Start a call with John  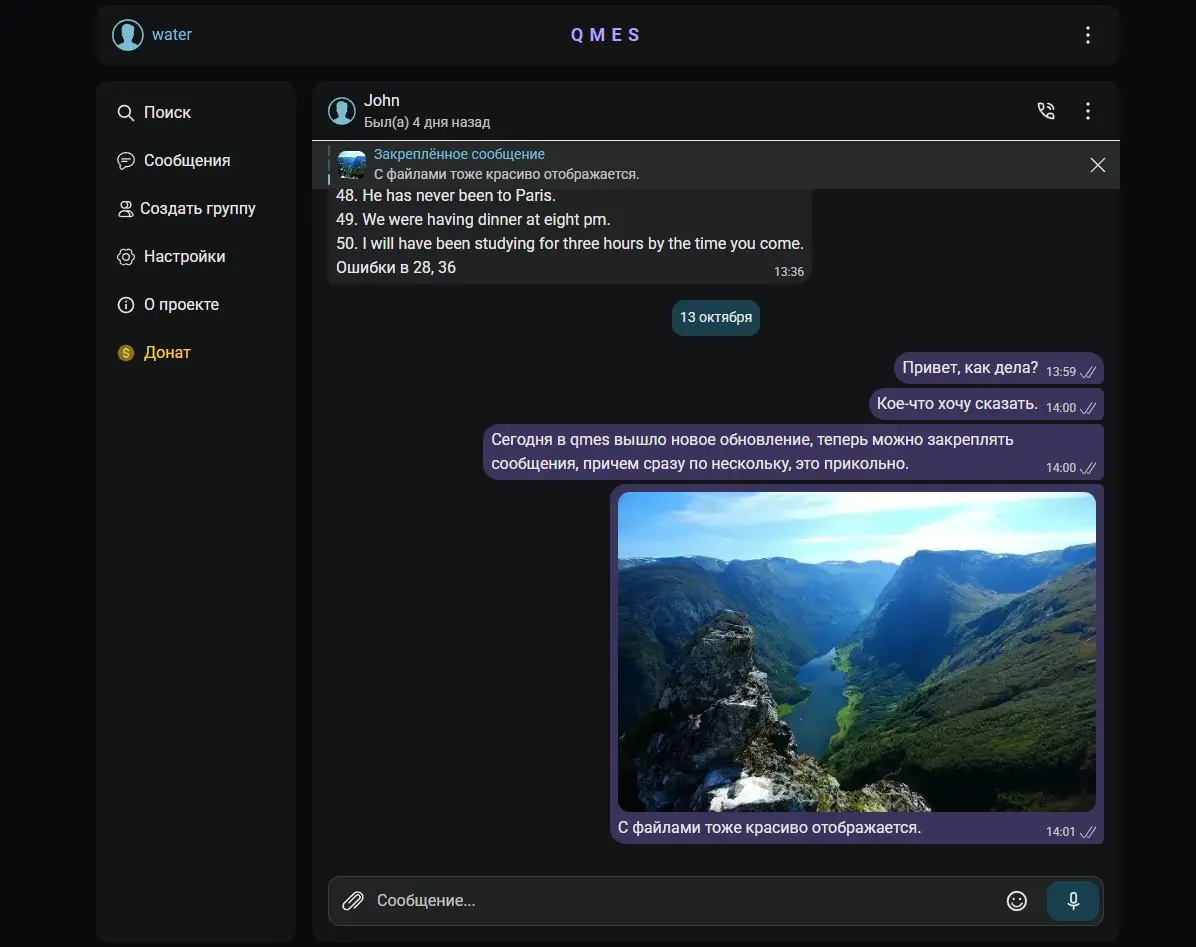(1046, 111)
